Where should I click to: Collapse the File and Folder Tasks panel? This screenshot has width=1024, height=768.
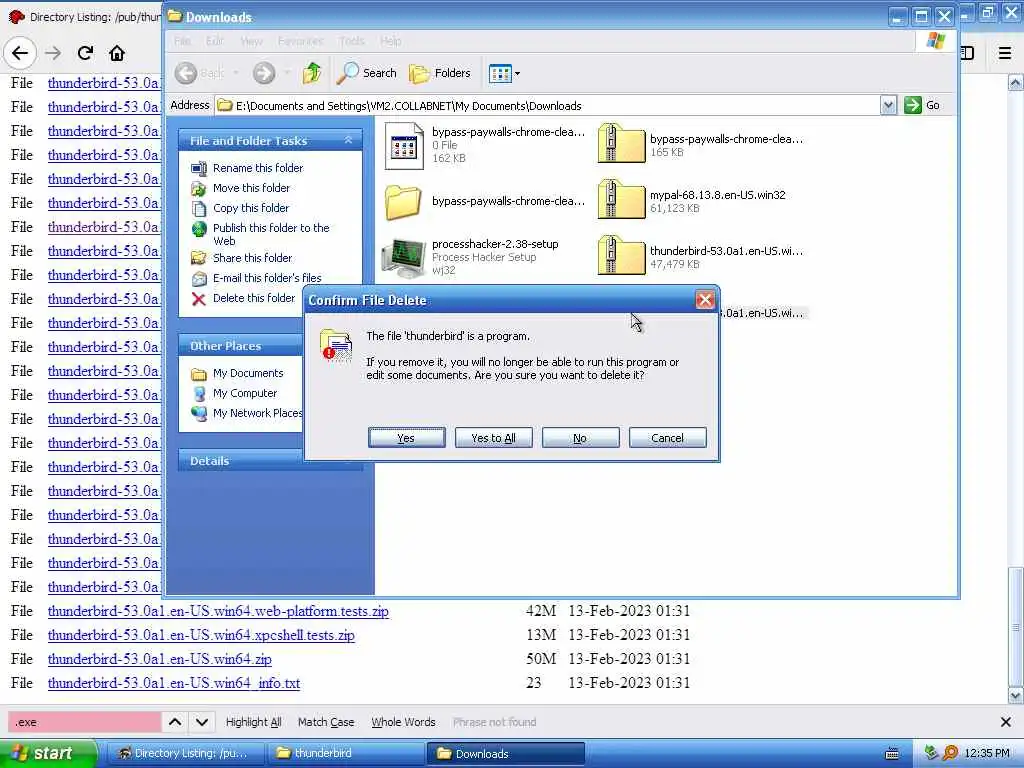tap(348, 140)
